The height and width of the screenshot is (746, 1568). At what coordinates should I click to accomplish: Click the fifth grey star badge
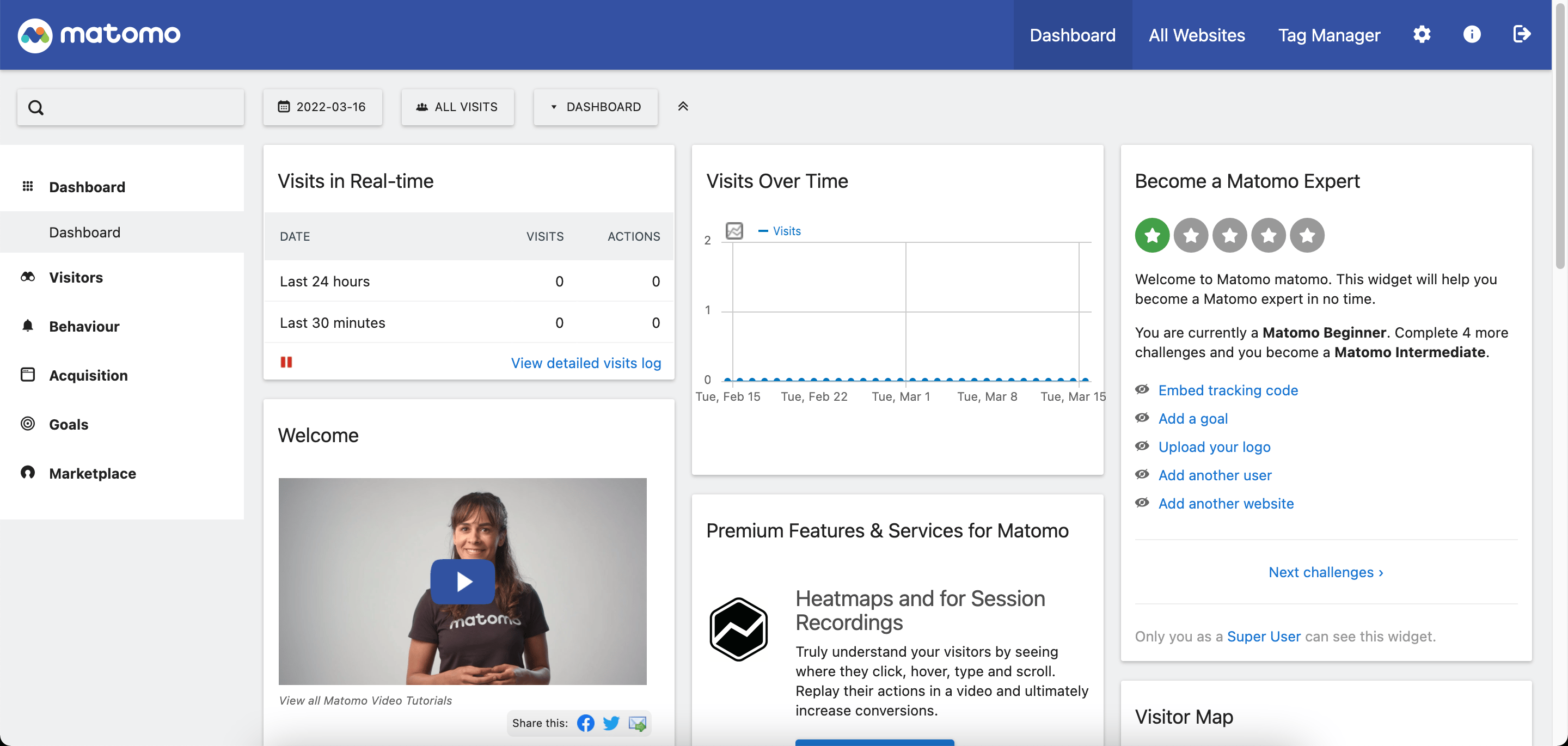(1307, 235)
